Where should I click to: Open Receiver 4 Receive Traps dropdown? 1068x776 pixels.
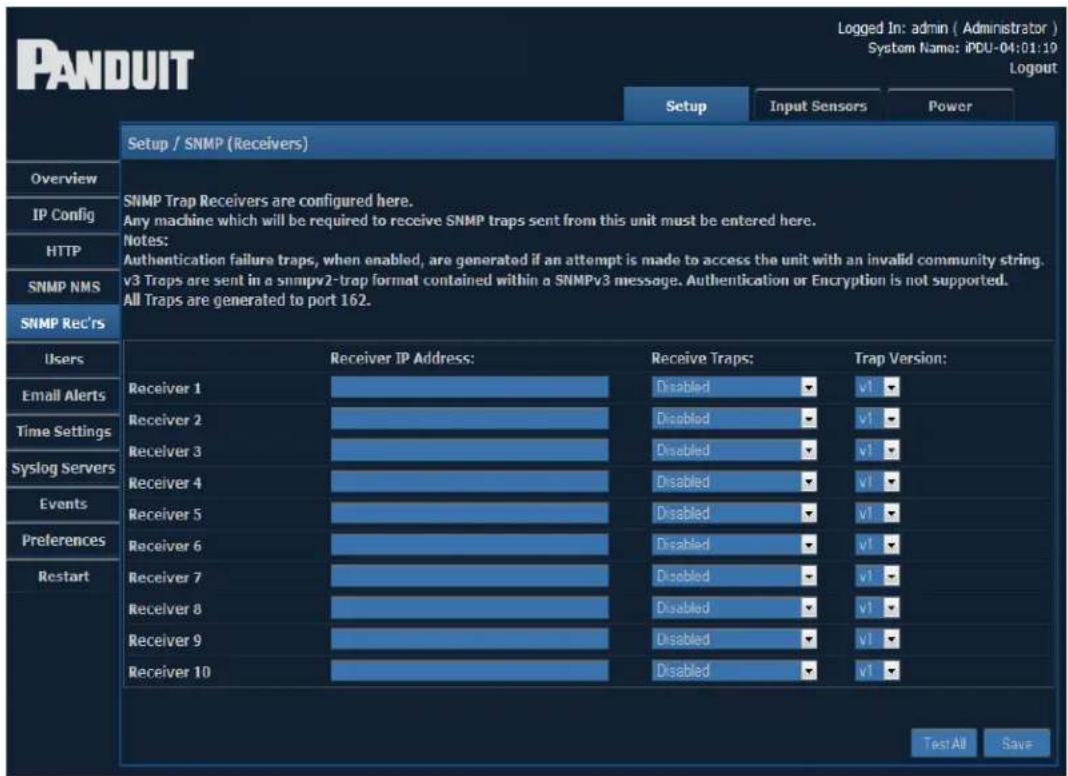[734, 482]
